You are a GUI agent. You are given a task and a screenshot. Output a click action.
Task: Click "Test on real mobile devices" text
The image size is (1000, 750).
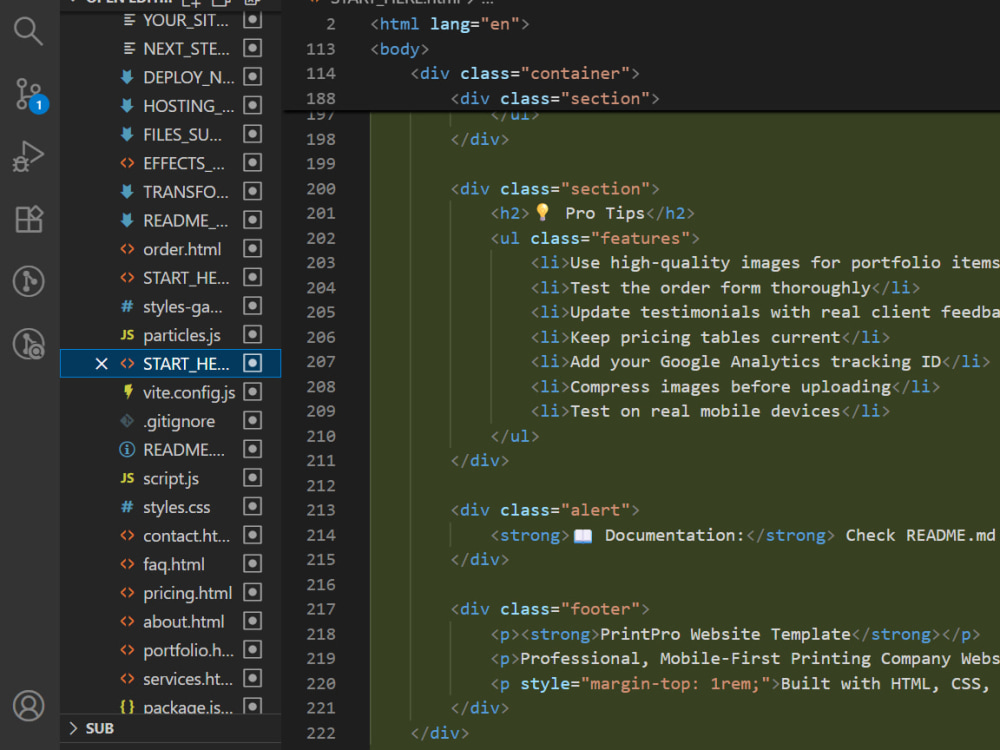click(x=705, y=411)
